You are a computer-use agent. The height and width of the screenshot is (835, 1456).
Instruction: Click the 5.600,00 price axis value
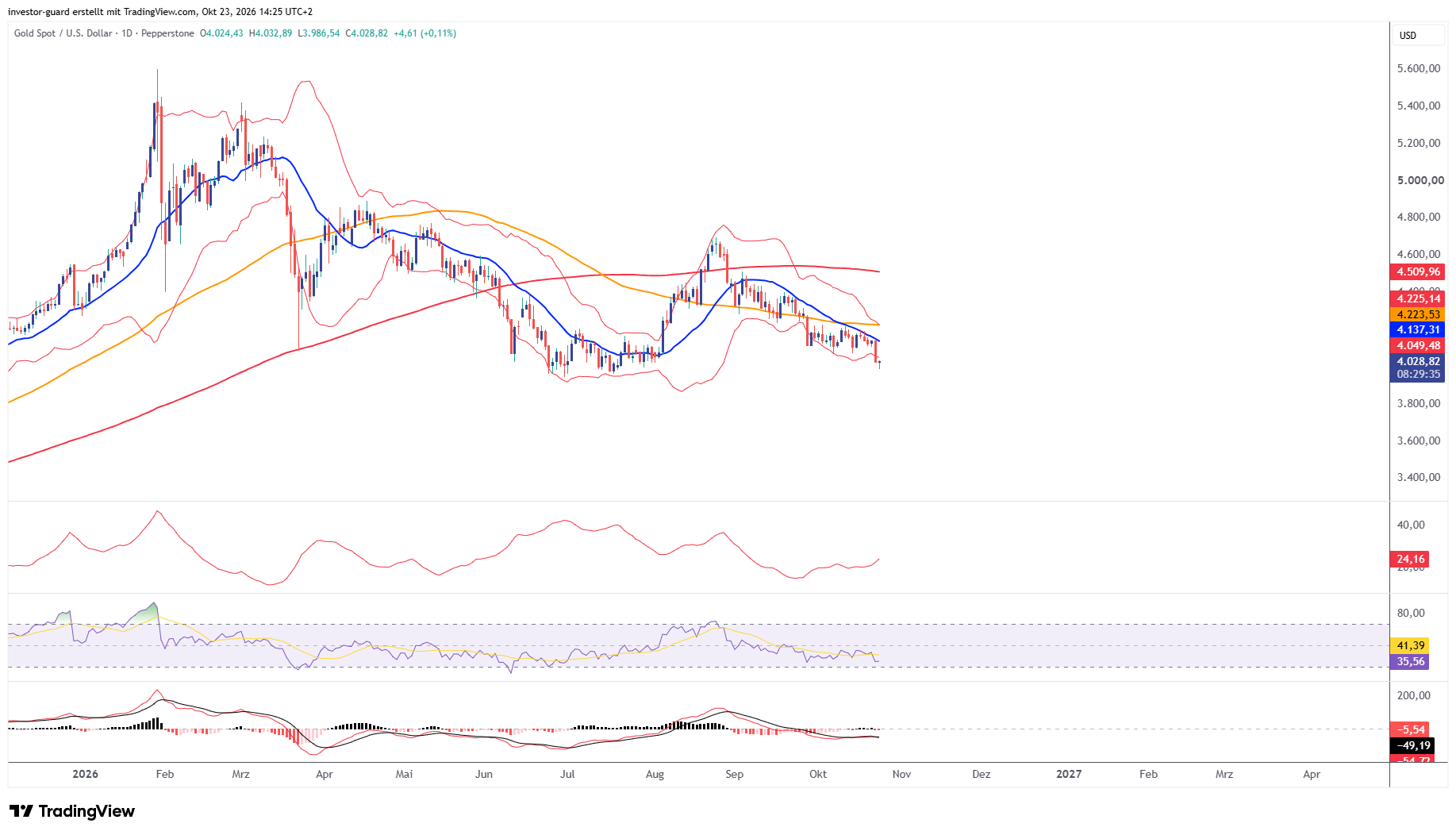coord(1419,69)
